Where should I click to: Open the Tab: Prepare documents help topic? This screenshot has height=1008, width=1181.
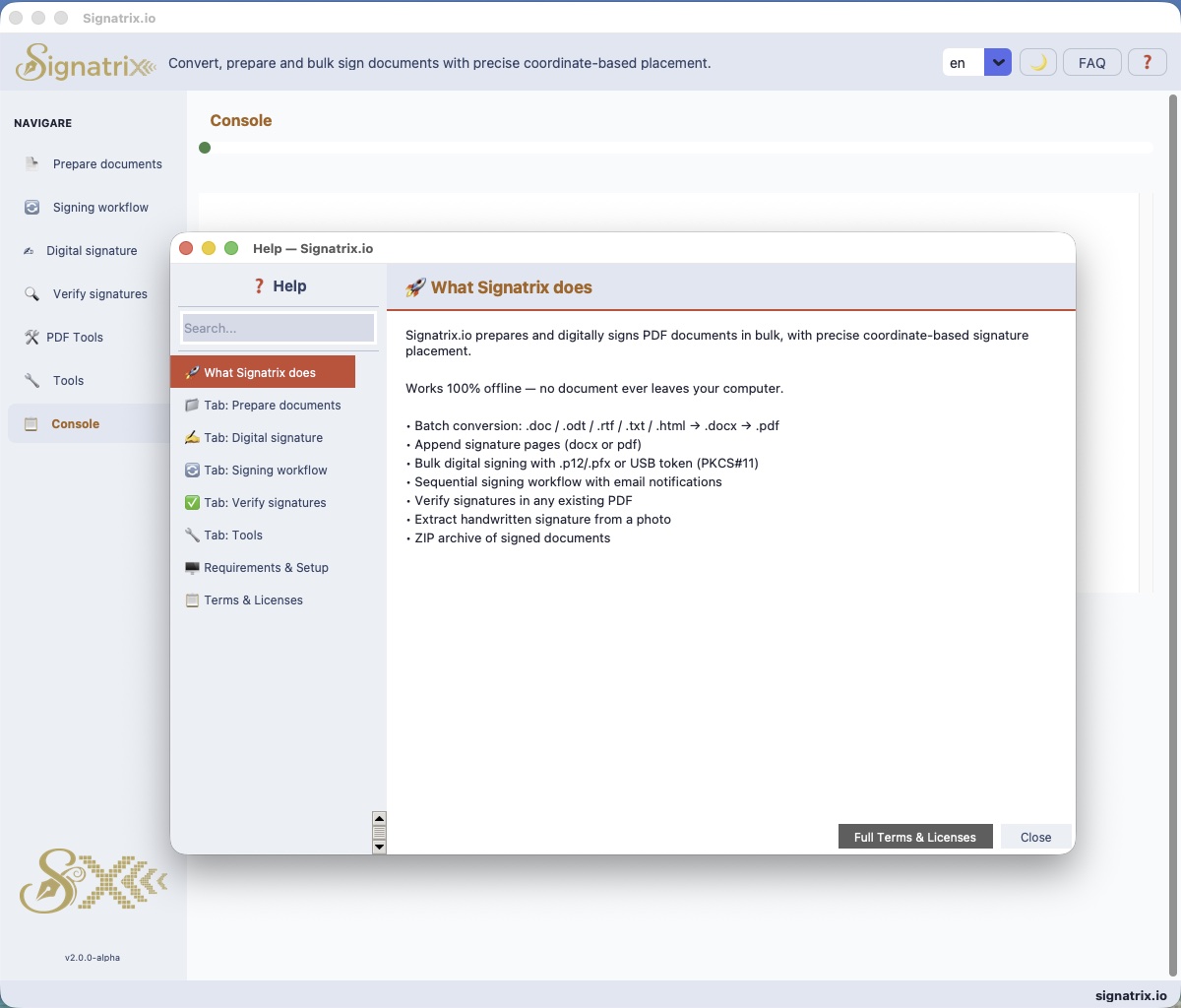272,406
